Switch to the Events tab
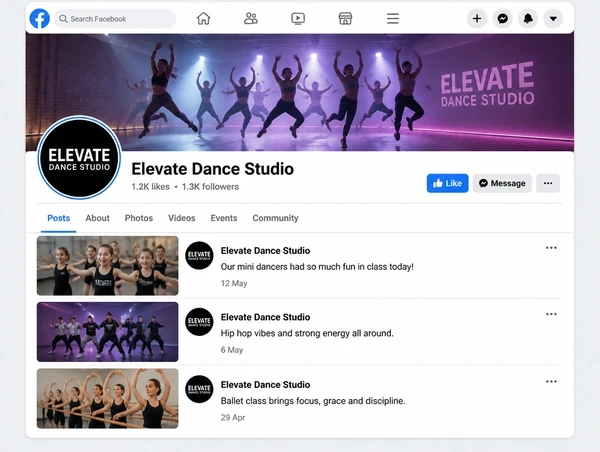This screenshot has height=452, width=600. 223,218
